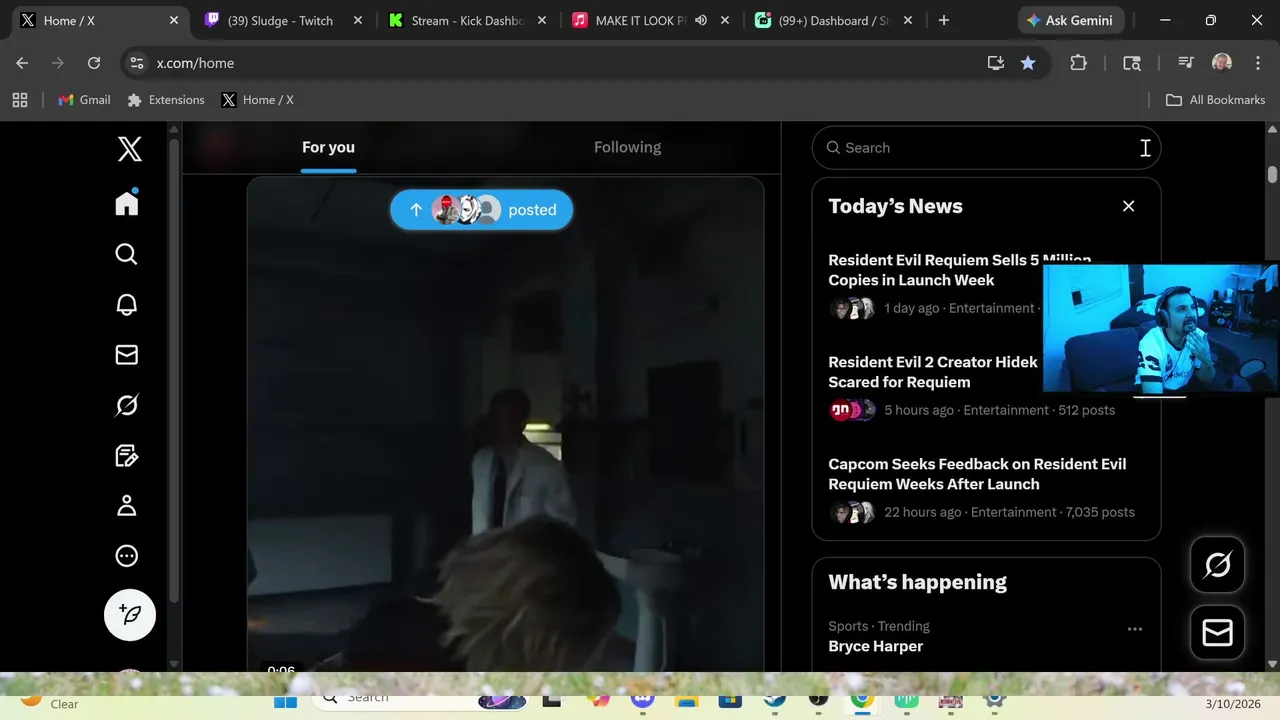Click the install app icon in address bar
This screenshot has height=720, width=1280.
tap(995, 63)
